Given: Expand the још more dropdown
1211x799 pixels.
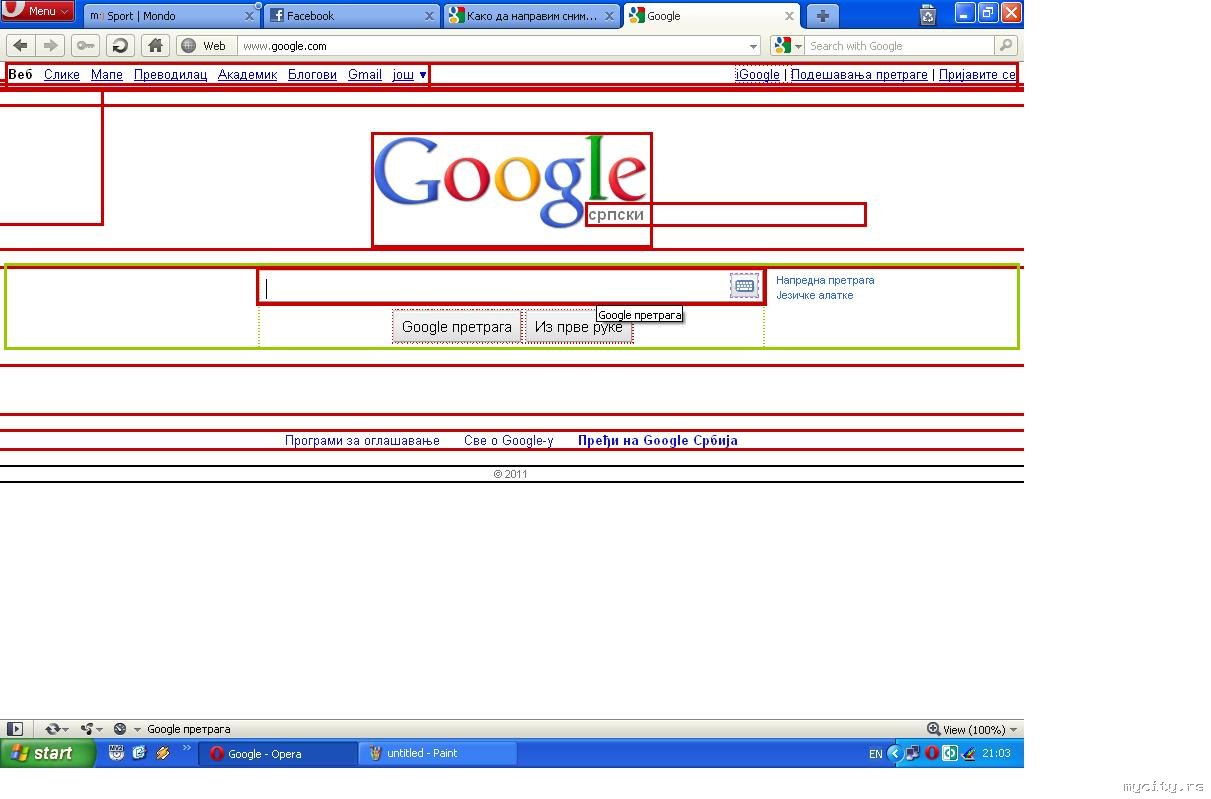Looking at the screenshot, I should point(409,75).
